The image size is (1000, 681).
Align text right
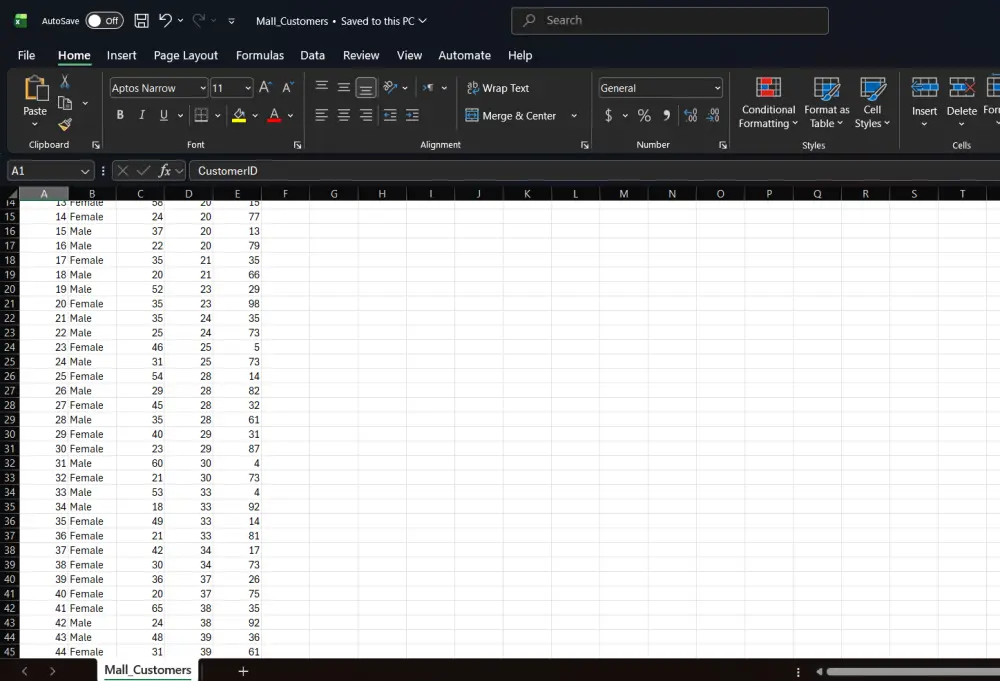(366, 115)
